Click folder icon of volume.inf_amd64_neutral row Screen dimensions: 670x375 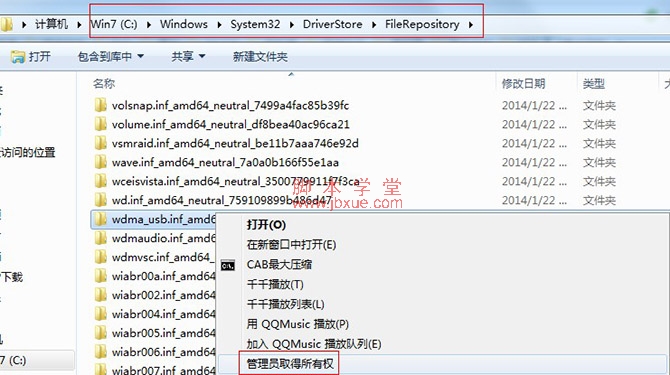[100, 124]
